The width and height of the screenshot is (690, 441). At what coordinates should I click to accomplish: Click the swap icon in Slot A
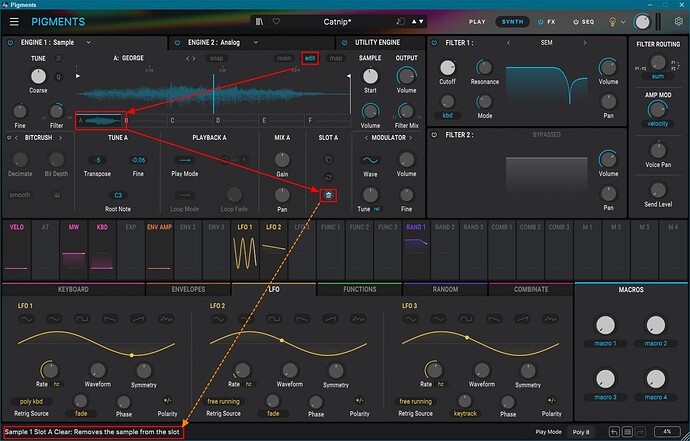pos(329,175)
